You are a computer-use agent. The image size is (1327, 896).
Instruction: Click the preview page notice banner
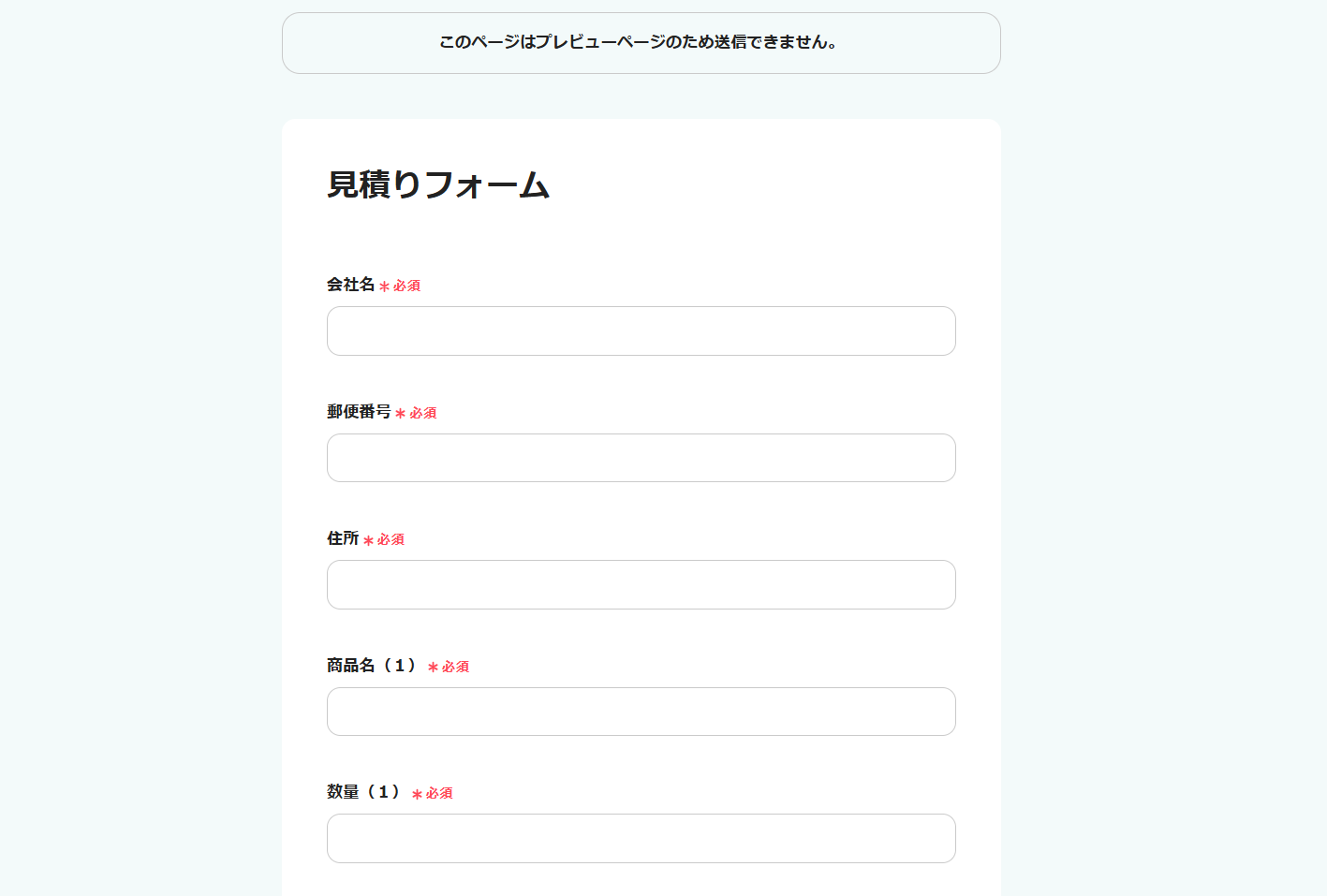point(641,43)
